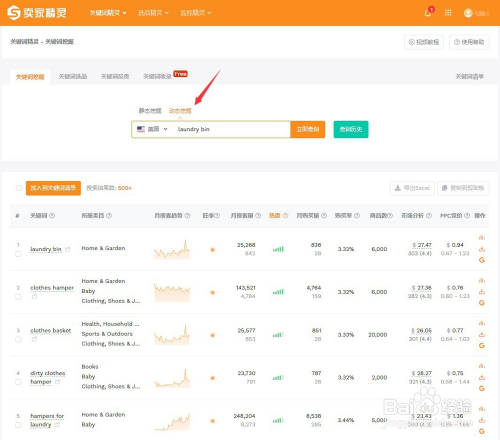500x440 pixels.
Task: Open the apps grid icon in header
Action: (448, 13)
